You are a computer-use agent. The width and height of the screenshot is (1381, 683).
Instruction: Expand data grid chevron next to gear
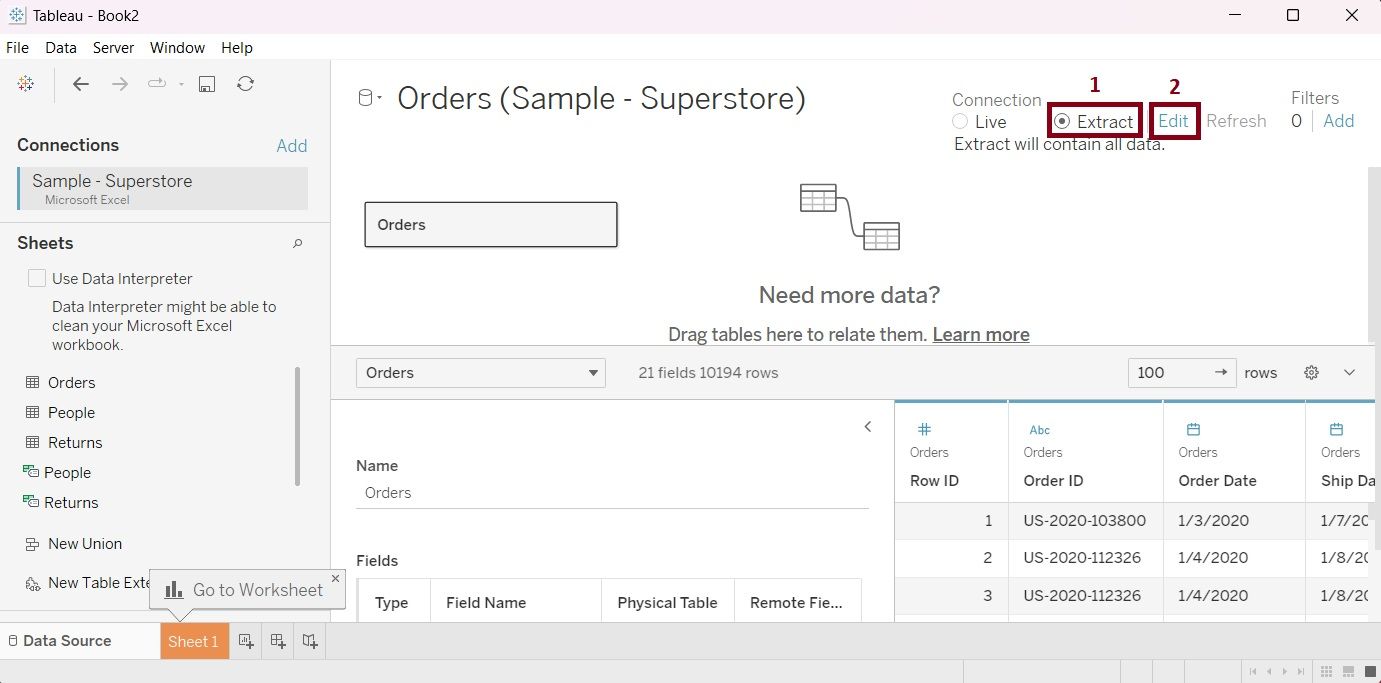[x=1349, y=372]
